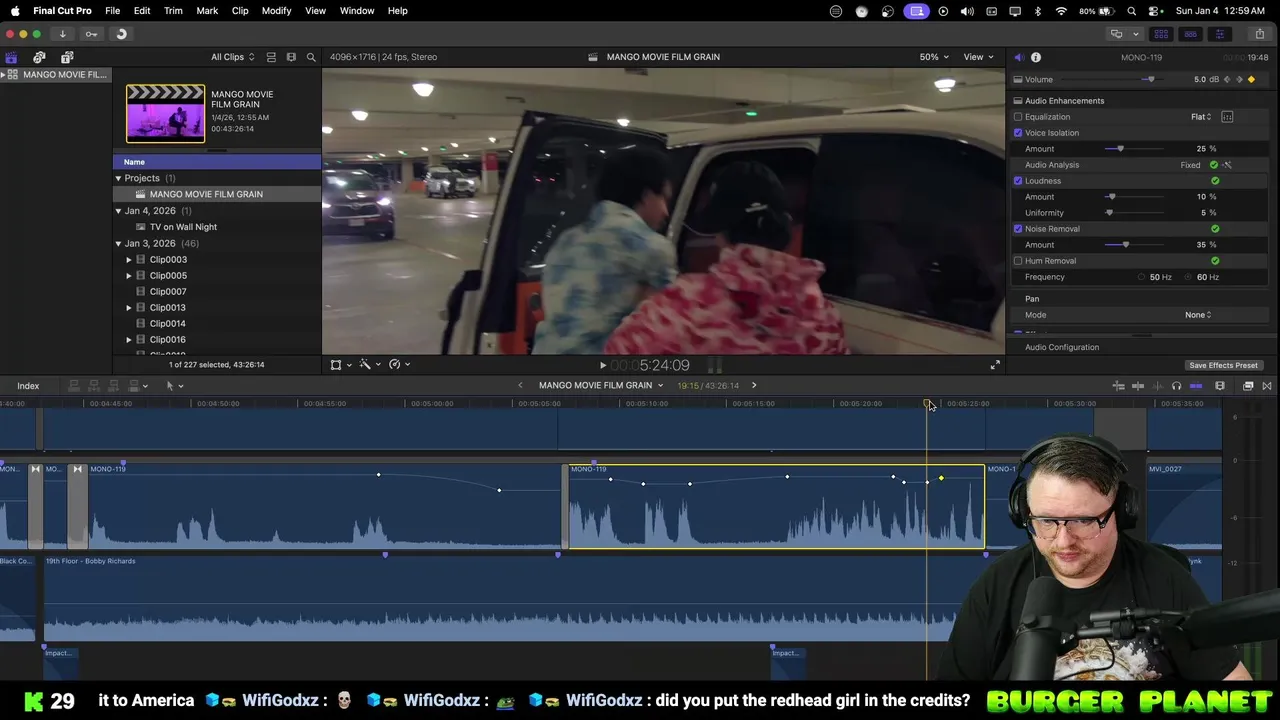This screenshot has width=1280, height=720.
Task: Go back in timeline history arrow
Action: pyautogui.click(x=520, y=385)
